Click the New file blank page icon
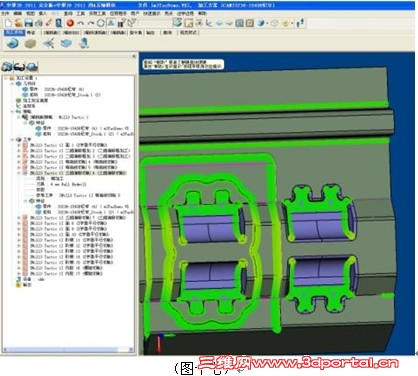 9,23
